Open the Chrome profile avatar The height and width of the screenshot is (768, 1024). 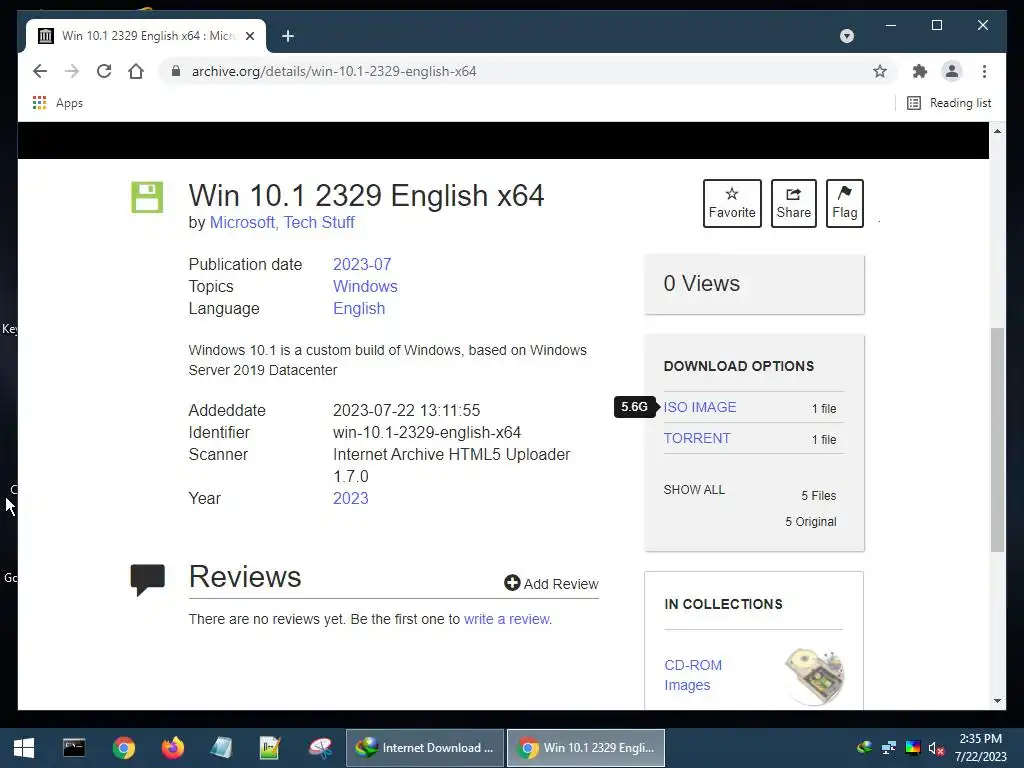[x=952, y=71]
